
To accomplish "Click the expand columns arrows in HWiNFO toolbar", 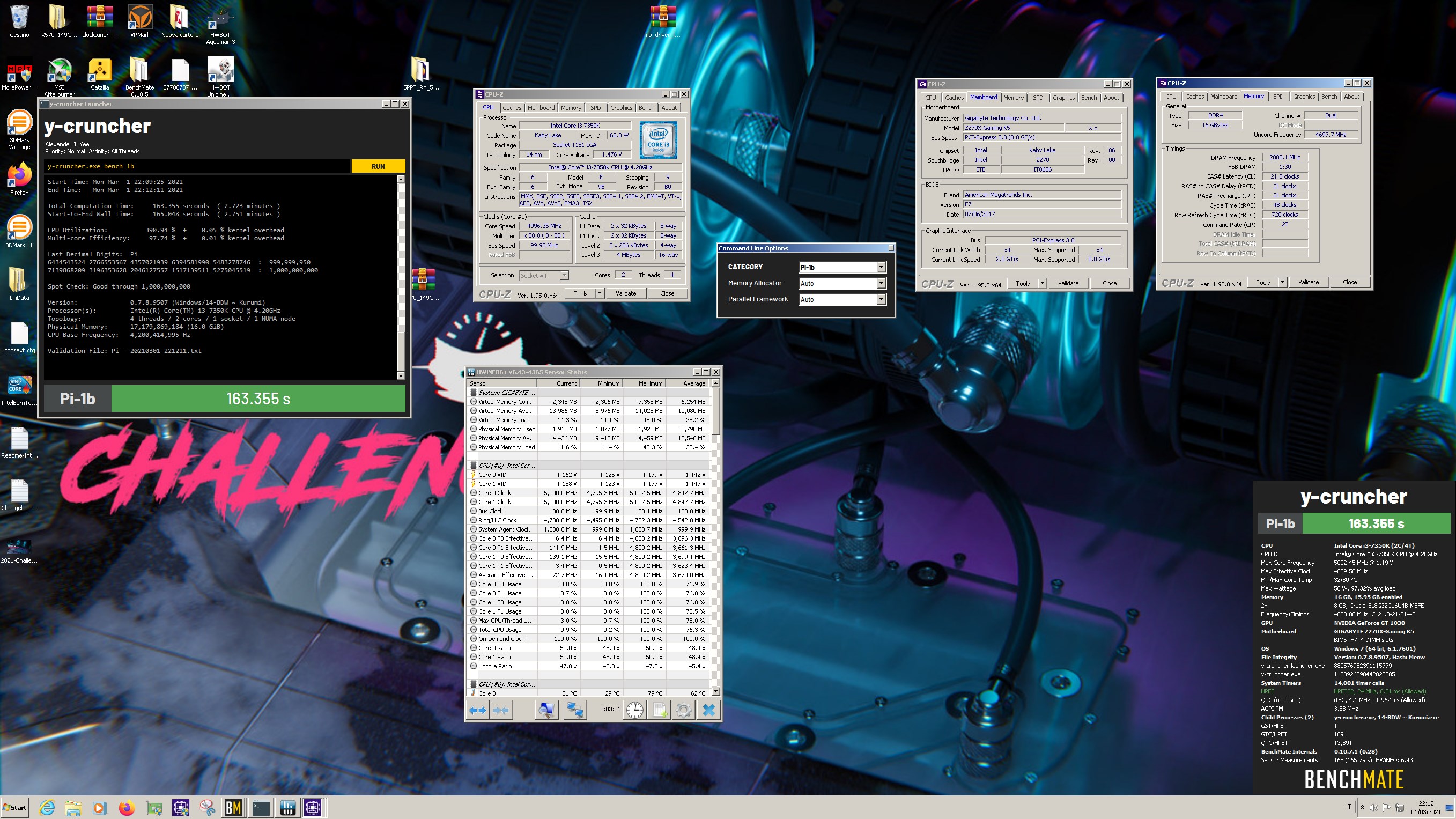I will 478,710.
